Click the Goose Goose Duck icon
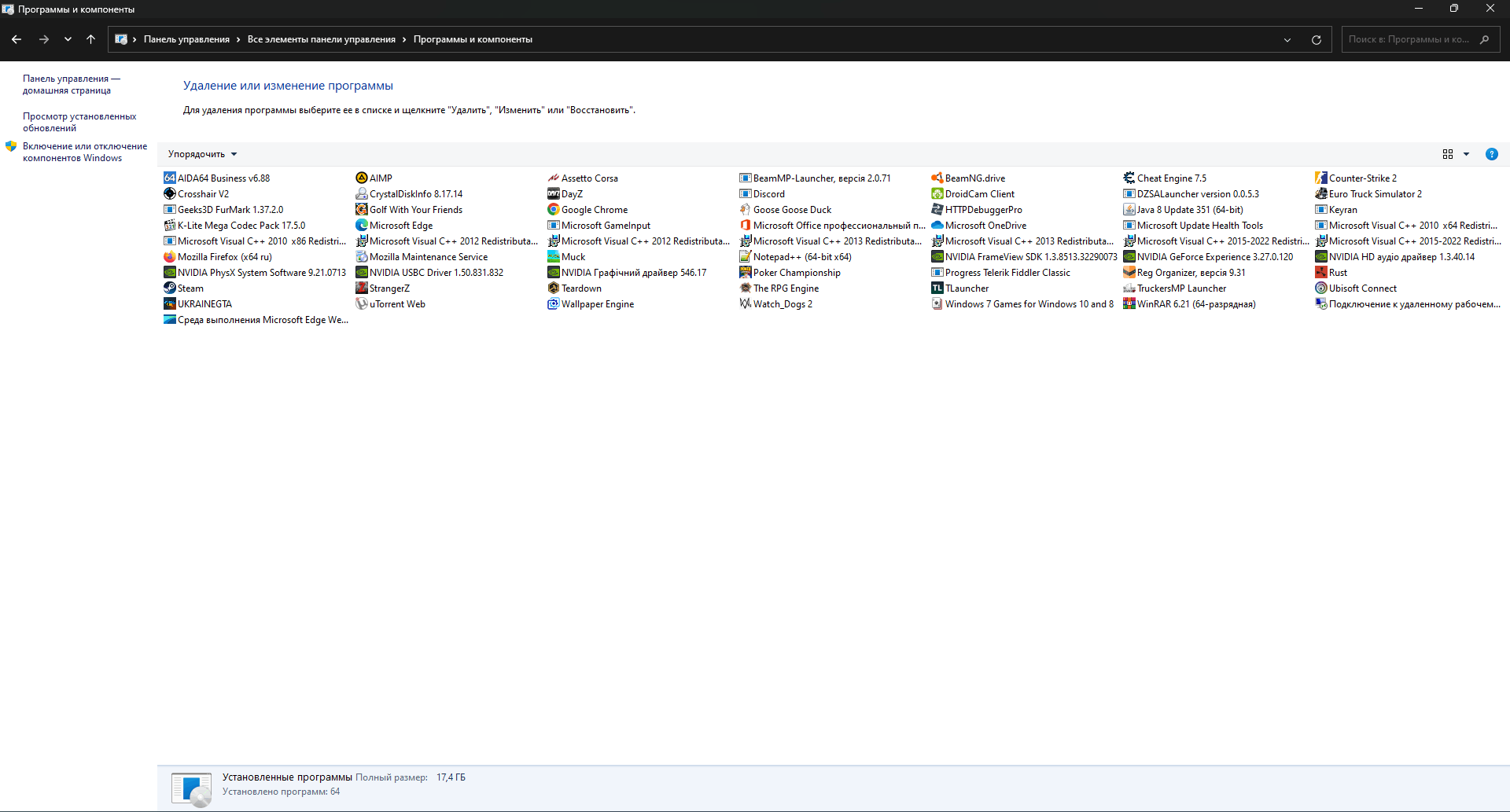 pyautogui.click(x=746, y=210)
